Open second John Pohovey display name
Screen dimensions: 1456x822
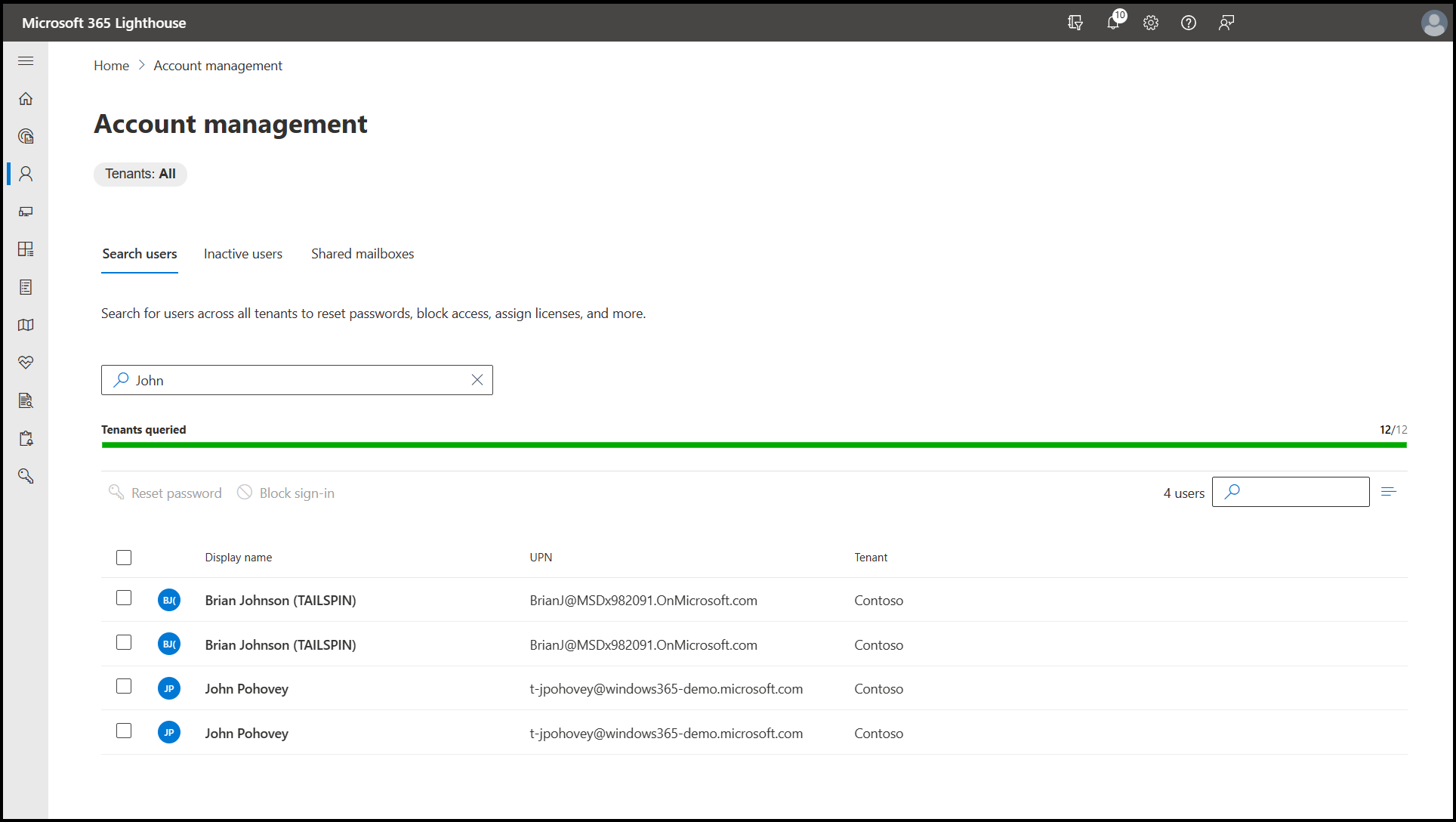point(246,733)
